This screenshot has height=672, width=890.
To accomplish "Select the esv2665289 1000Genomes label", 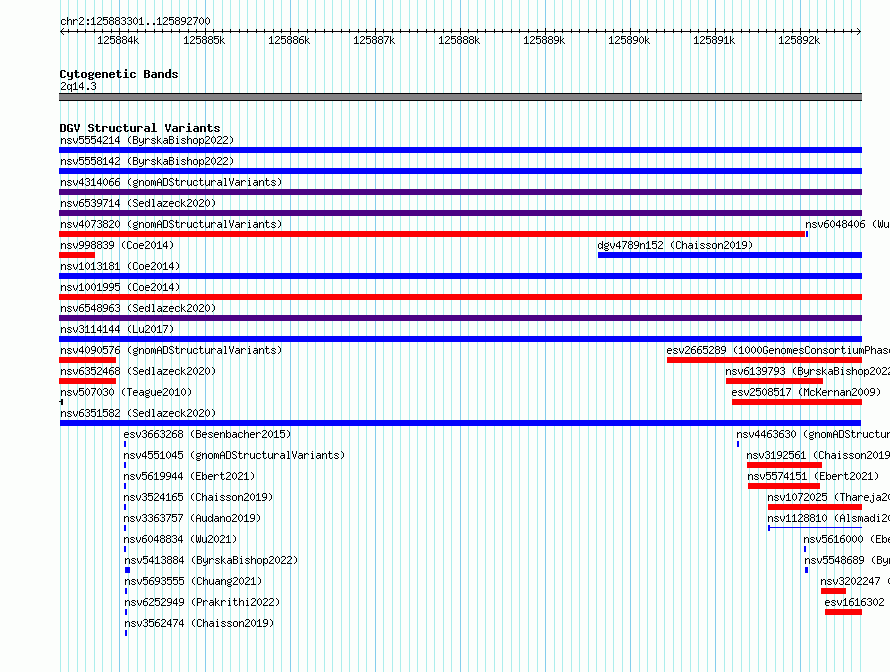I will pyautogui.click(x=778, y=350).
